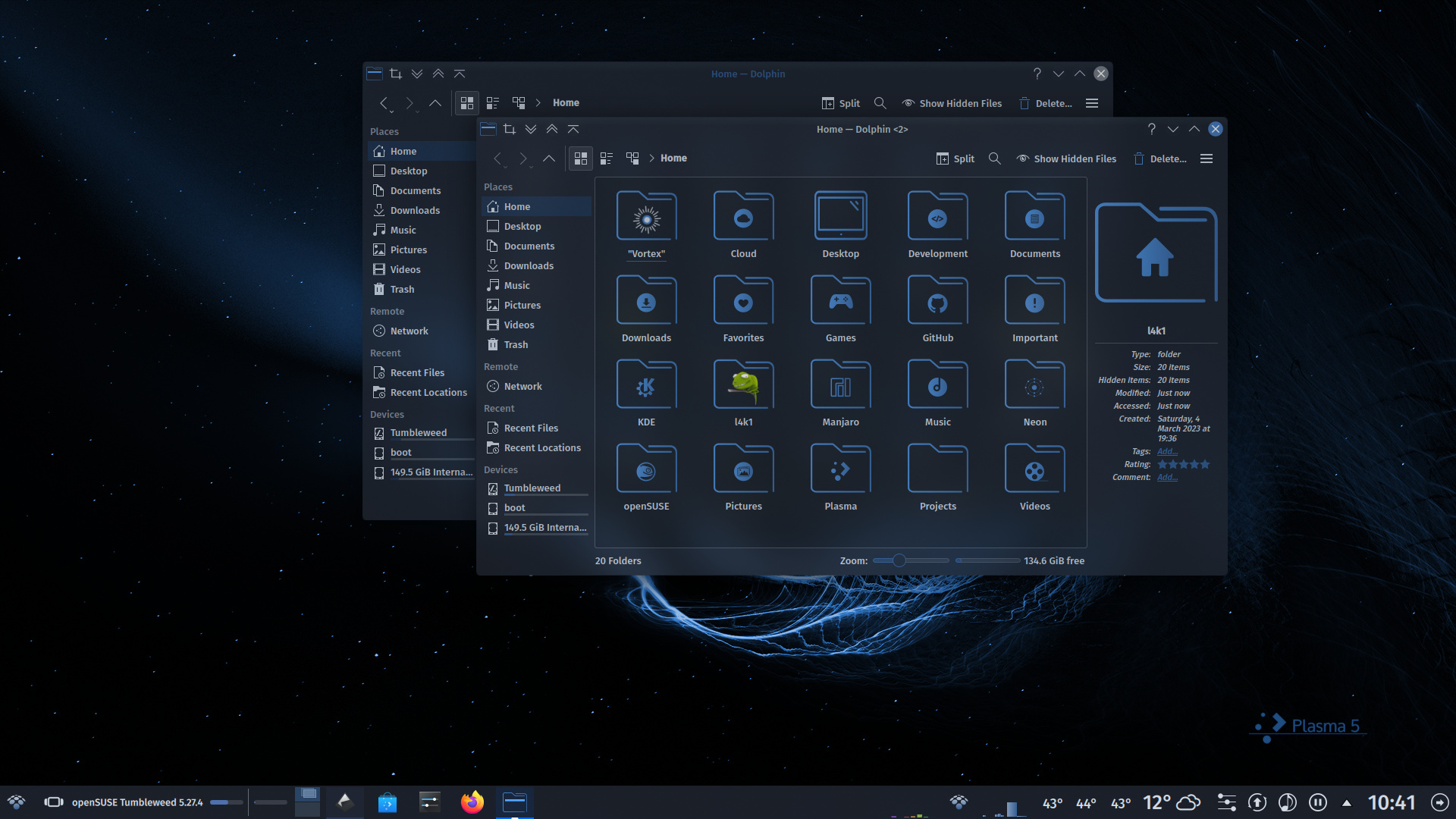Select Recent Files in Dolphin <2> sidebar
Viewport: 1456px width, 819px height.
click(x=536, y=428)
